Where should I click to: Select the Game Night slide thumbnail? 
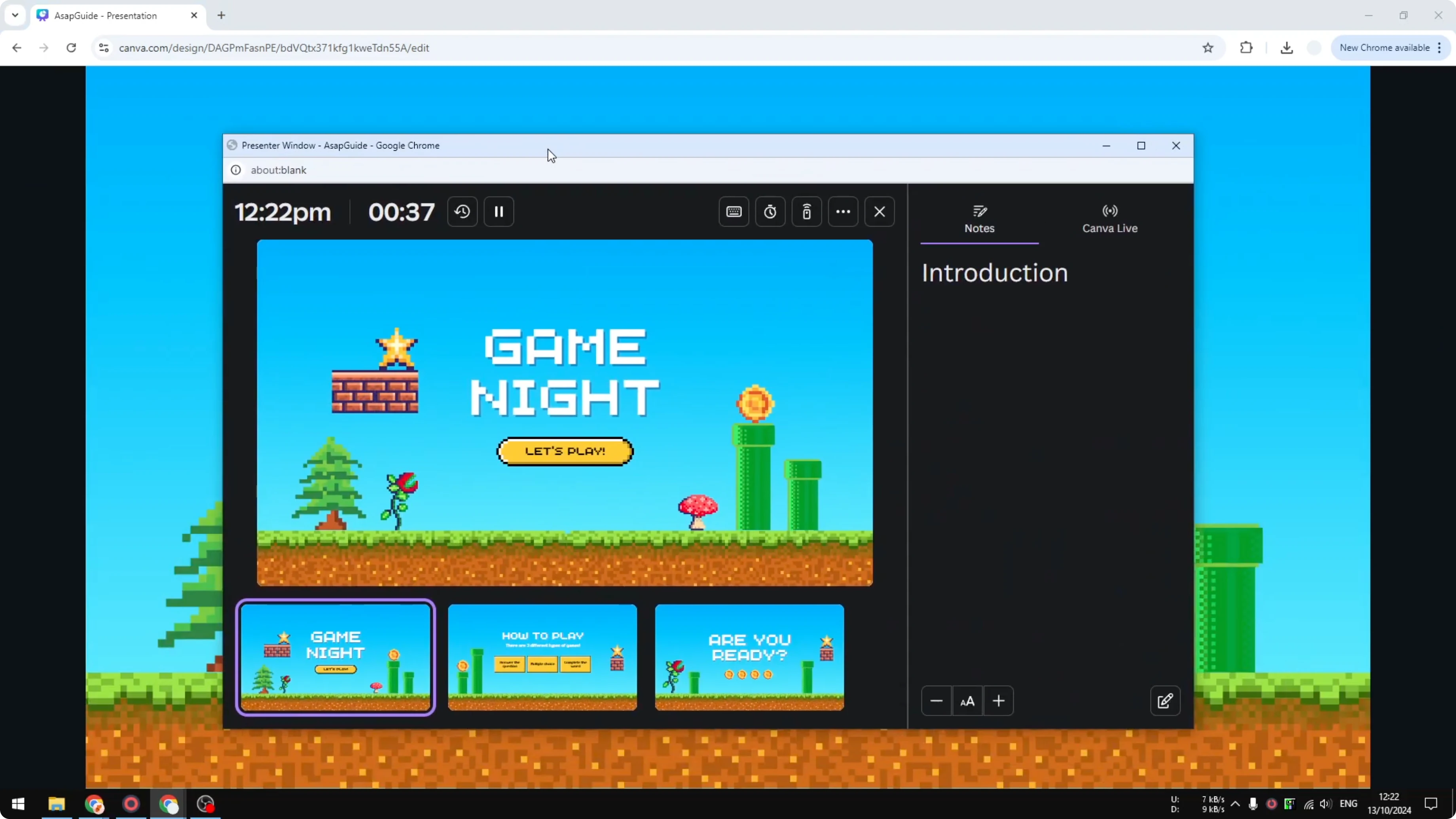click(x=335, y=657)
